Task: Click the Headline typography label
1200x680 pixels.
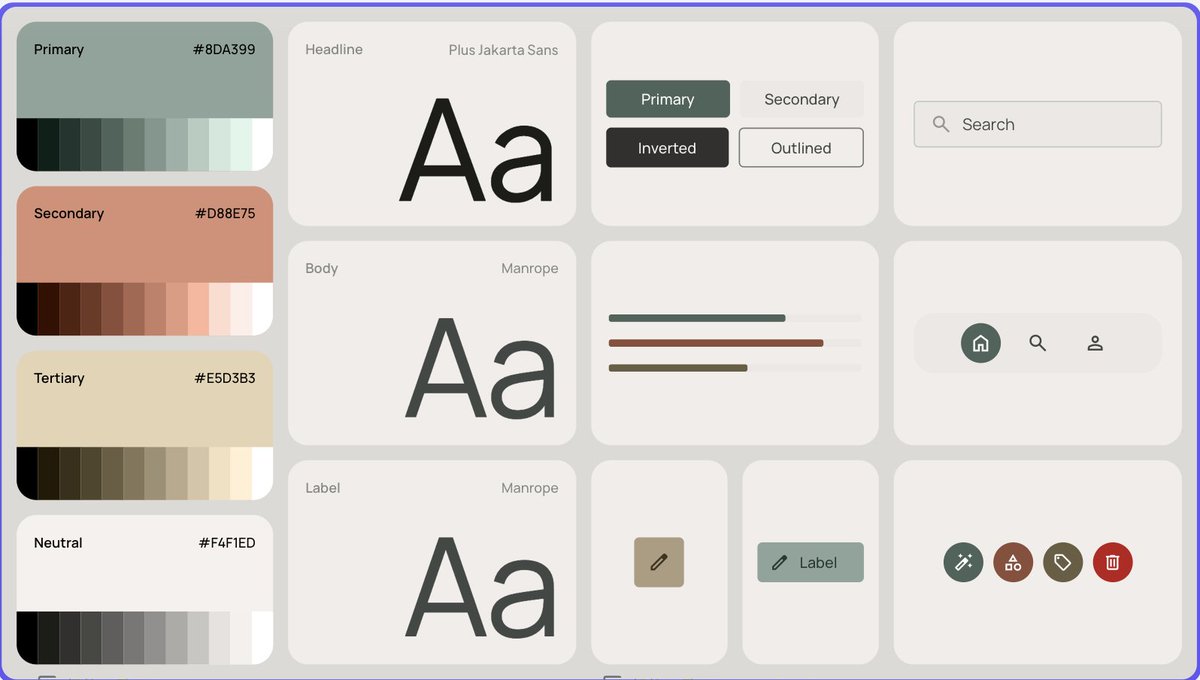Action: (x=334, y=49)
